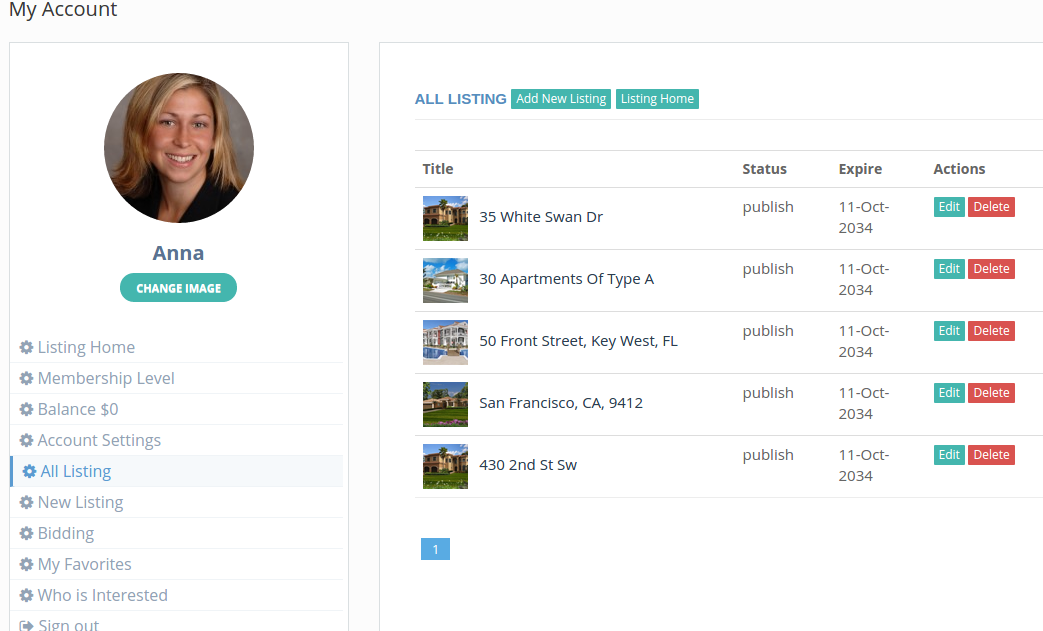Screen dimensions: 1043x631
Task: Edit the 430 2nd St Sw listing
Action: [x=948, y=454]
